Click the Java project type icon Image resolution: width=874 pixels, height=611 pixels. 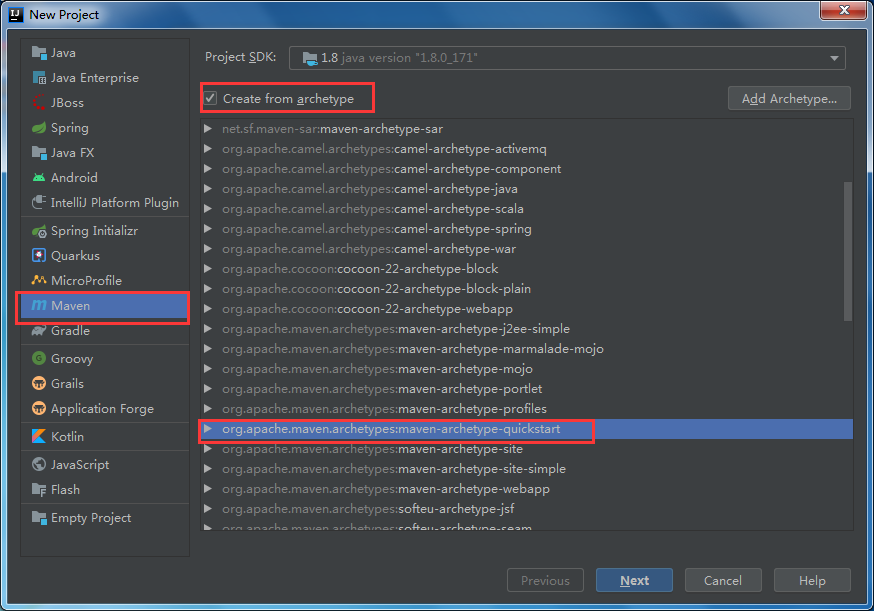(39, 53)
